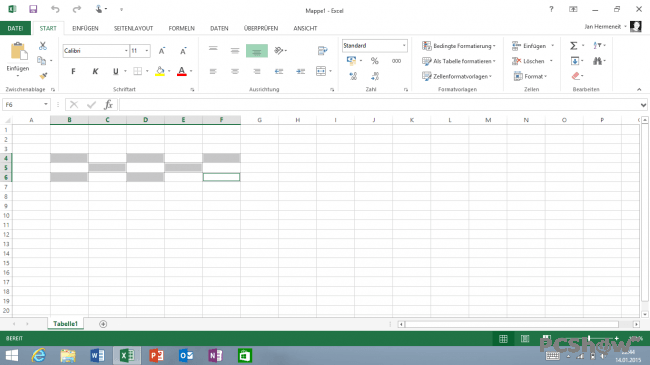Select the Tabelle1 sheet tab
The width and height of the screenshot is (650, 365).
point(65,324)
